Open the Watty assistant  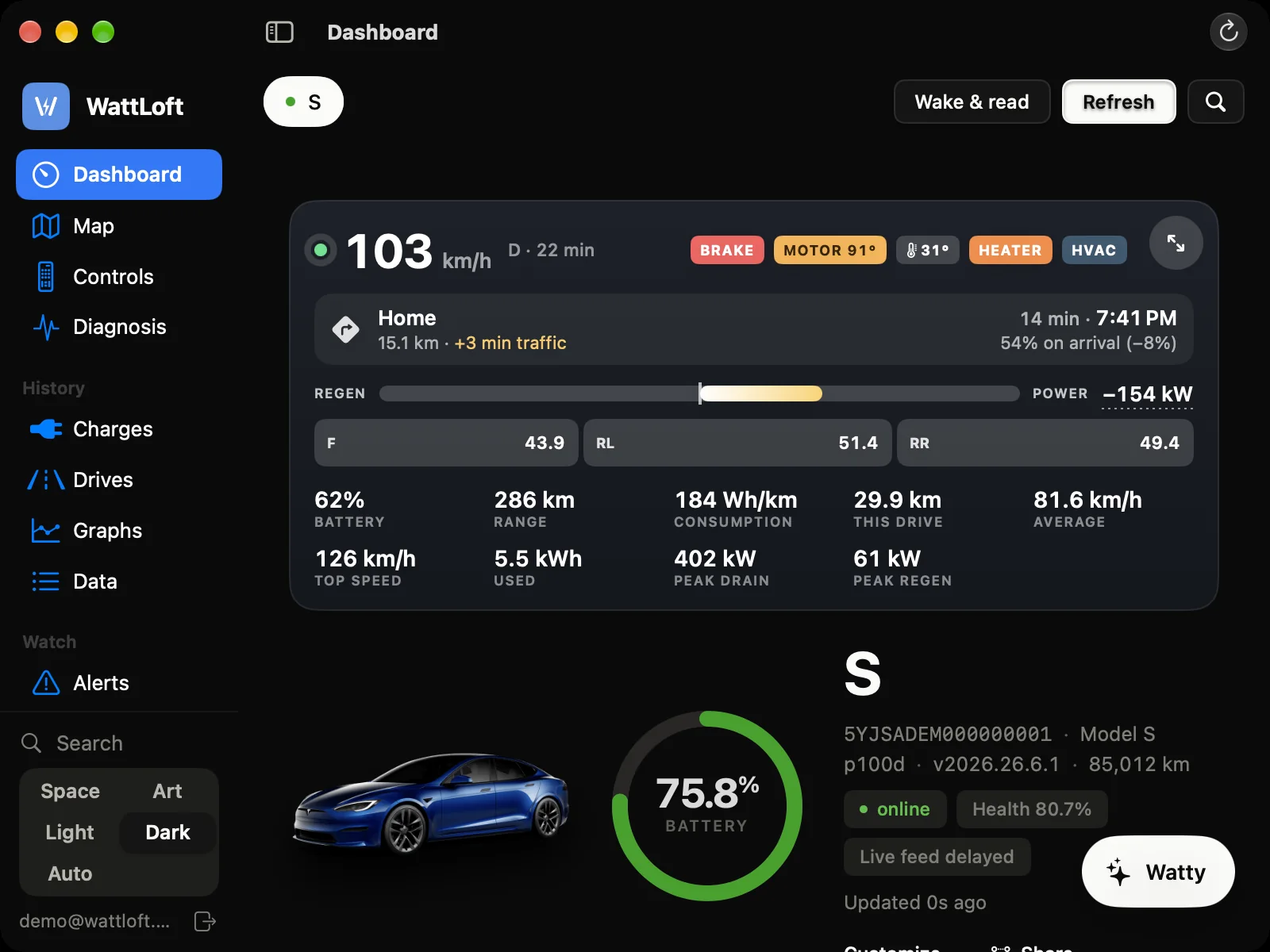coord(1158,871)
